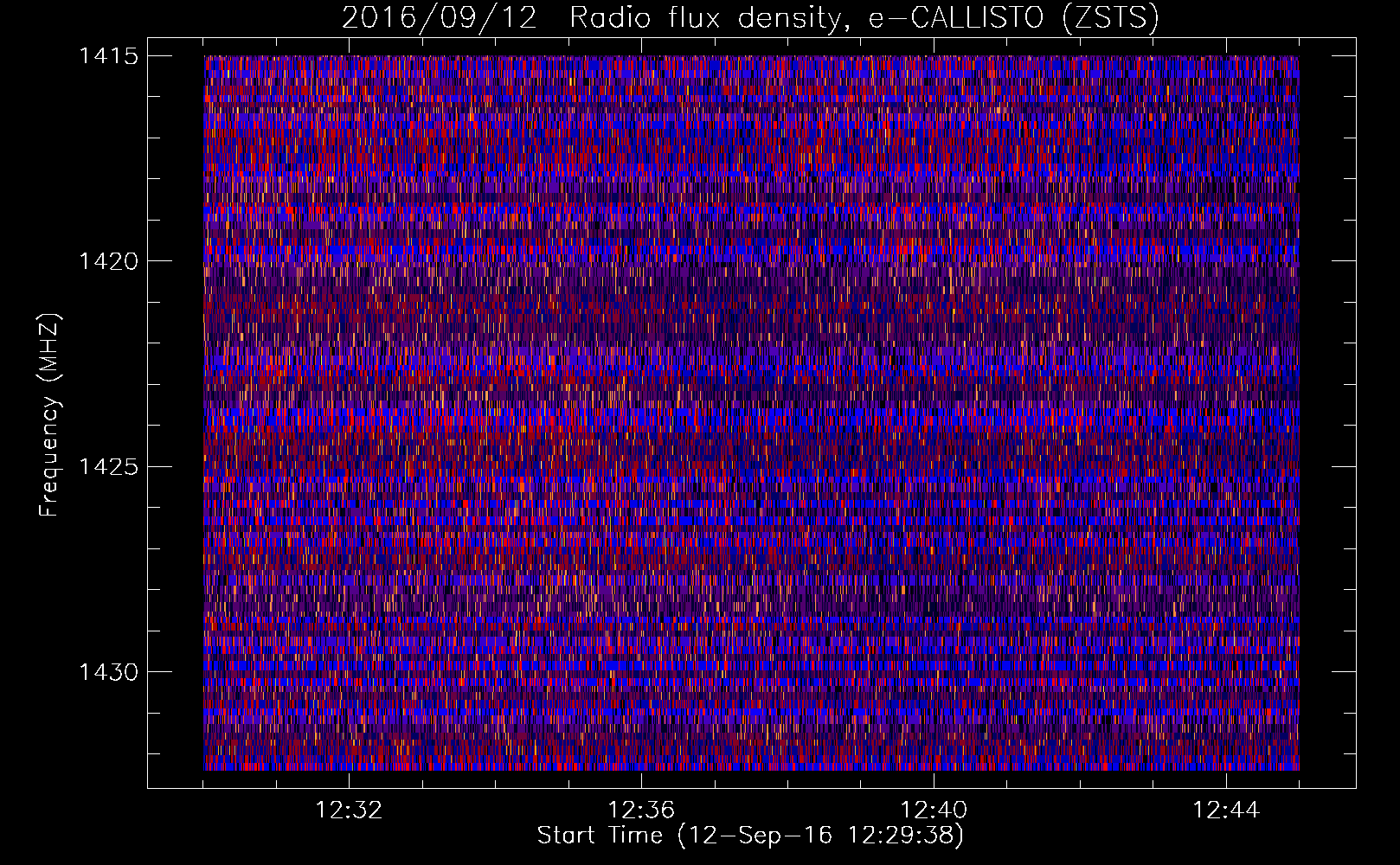Image resolution: width=1400 pixels, height=865 pixels.
Task: Click the 12:40 time axis label
Action: point(934,811)
